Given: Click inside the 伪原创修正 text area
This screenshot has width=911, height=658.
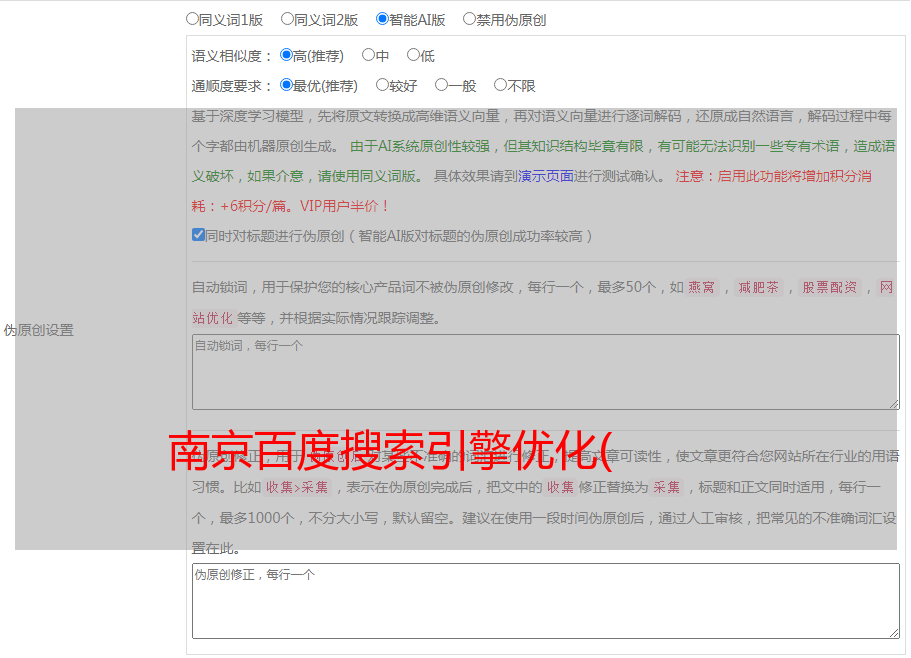Looking at the screenshot, I should [546, 601].
